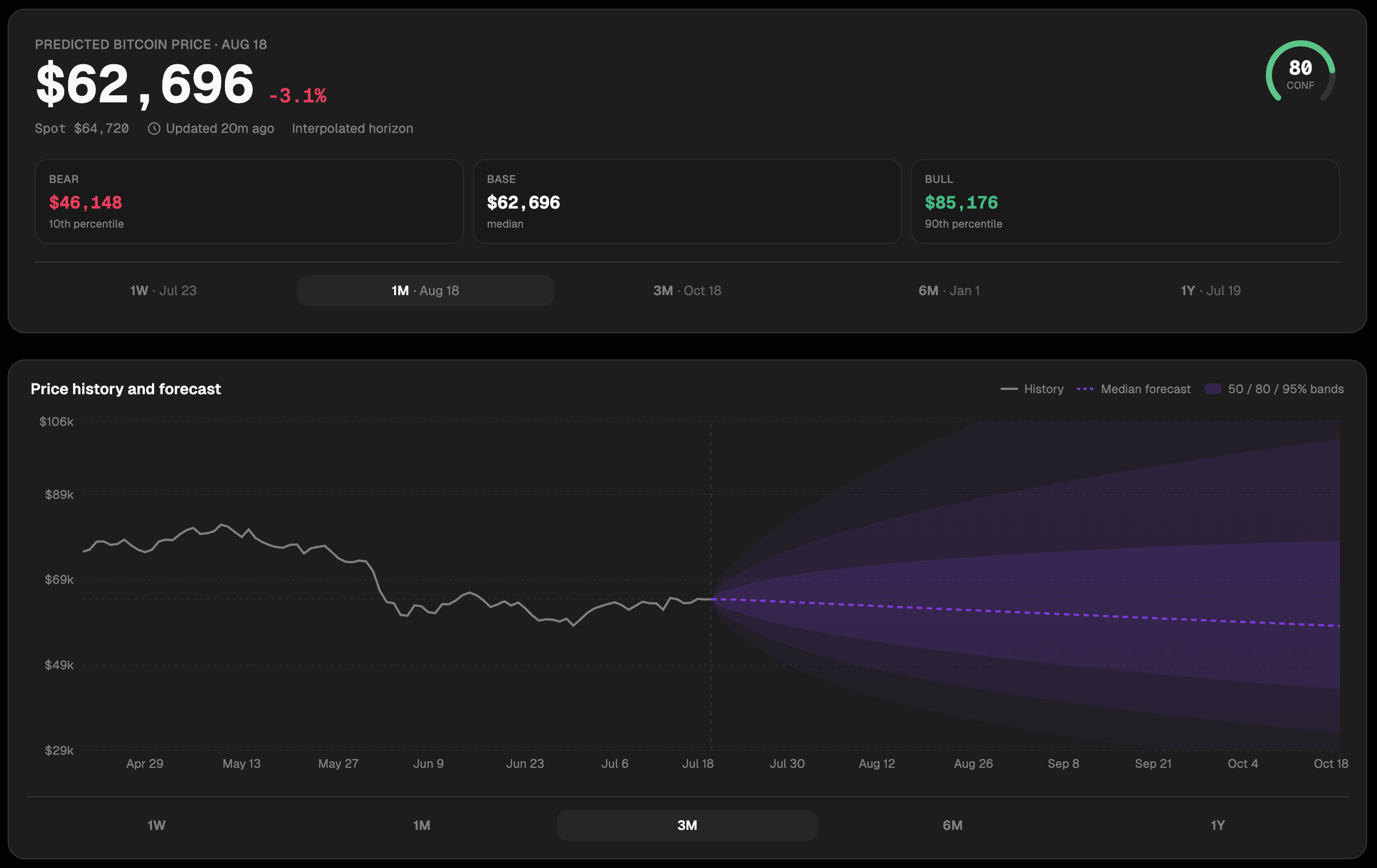This screenshot has width=1377, height=868.
Task: Open the BASE $62,696 scenario card
Action: click(x=687, y=201)
